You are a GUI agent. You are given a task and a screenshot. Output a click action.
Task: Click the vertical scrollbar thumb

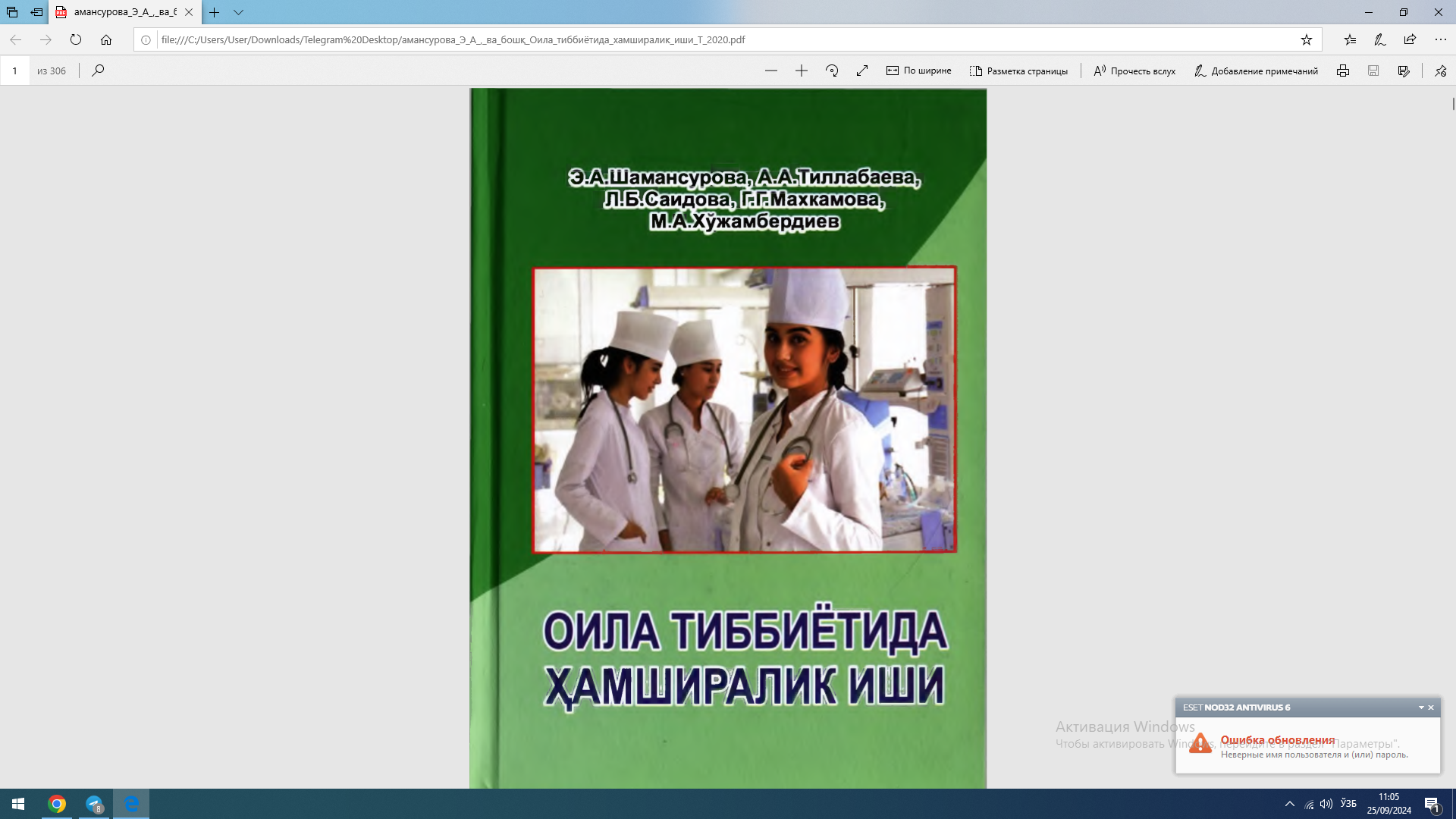click(x=1453, y=104)
